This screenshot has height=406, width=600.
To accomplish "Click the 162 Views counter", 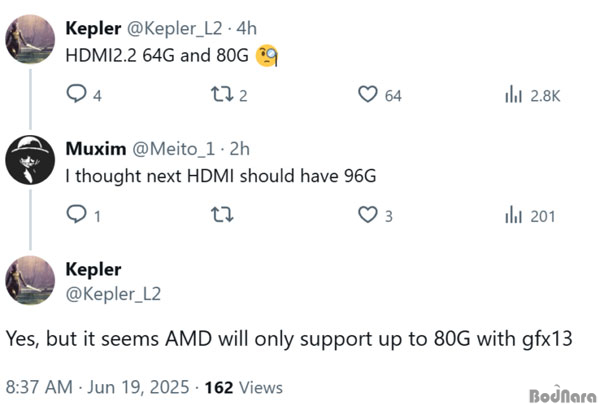I will click(244, 387).
